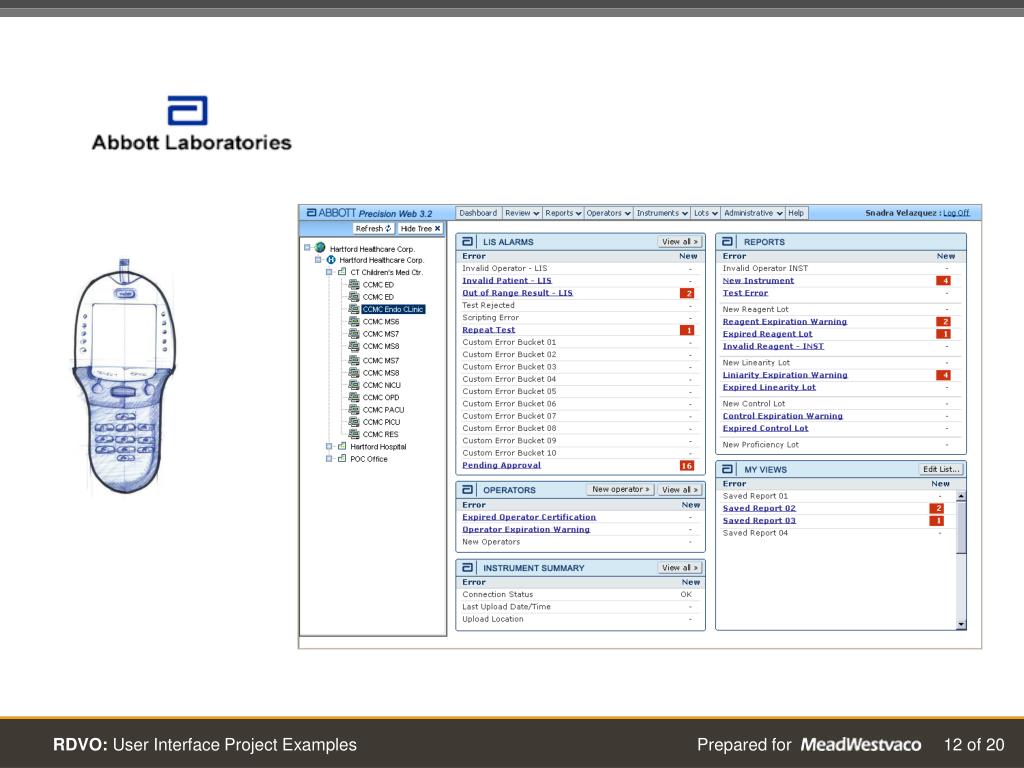This screenshot has height=768, width=1024.
Task: Open the Help menu
Action: coord(796,213)
